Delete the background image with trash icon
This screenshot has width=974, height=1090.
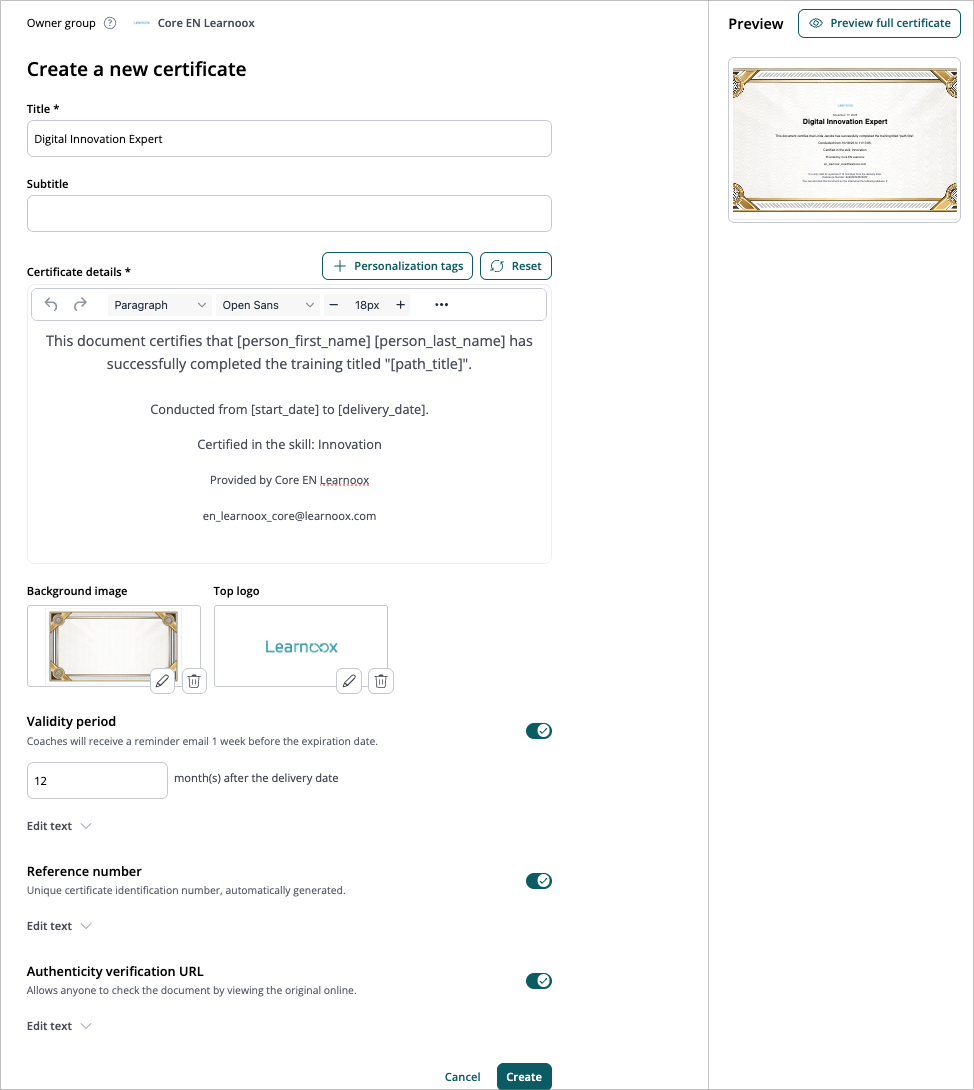pyautogui.click(x=194, y=681)
